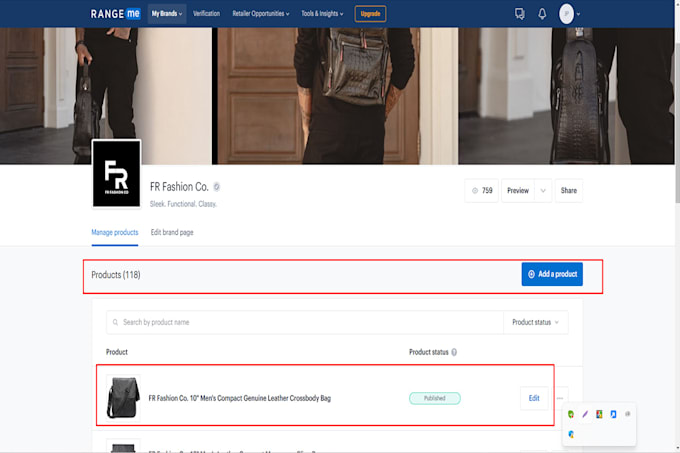
Task: Click the Product column header
Action: click(x=117, y=352)
